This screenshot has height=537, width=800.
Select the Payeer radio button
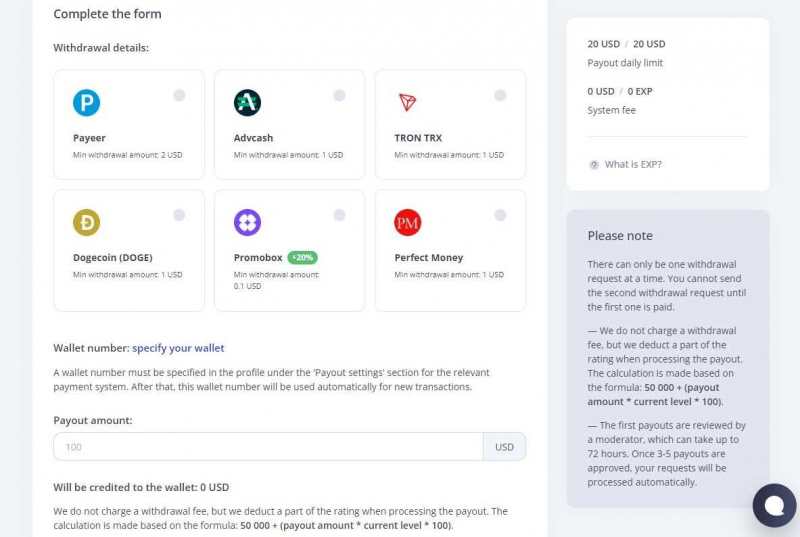pyautogui.click(x=179, y=95)
